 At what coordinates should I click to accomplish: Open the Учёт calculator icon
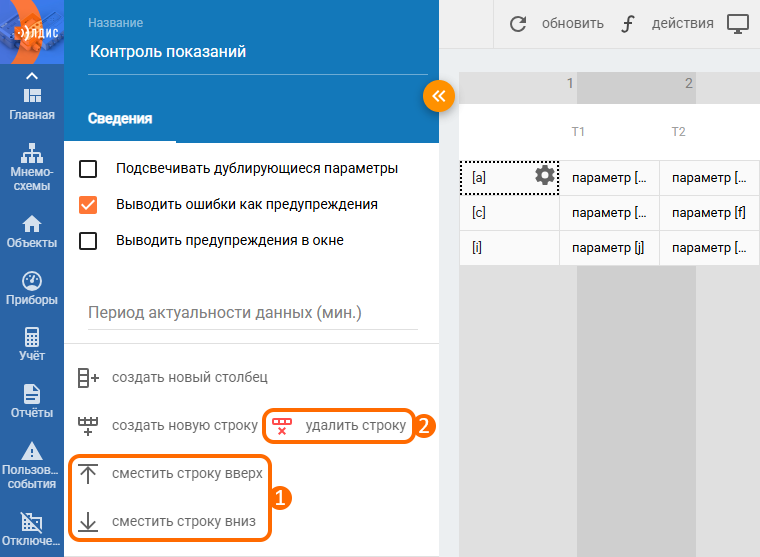pos(32,337)
